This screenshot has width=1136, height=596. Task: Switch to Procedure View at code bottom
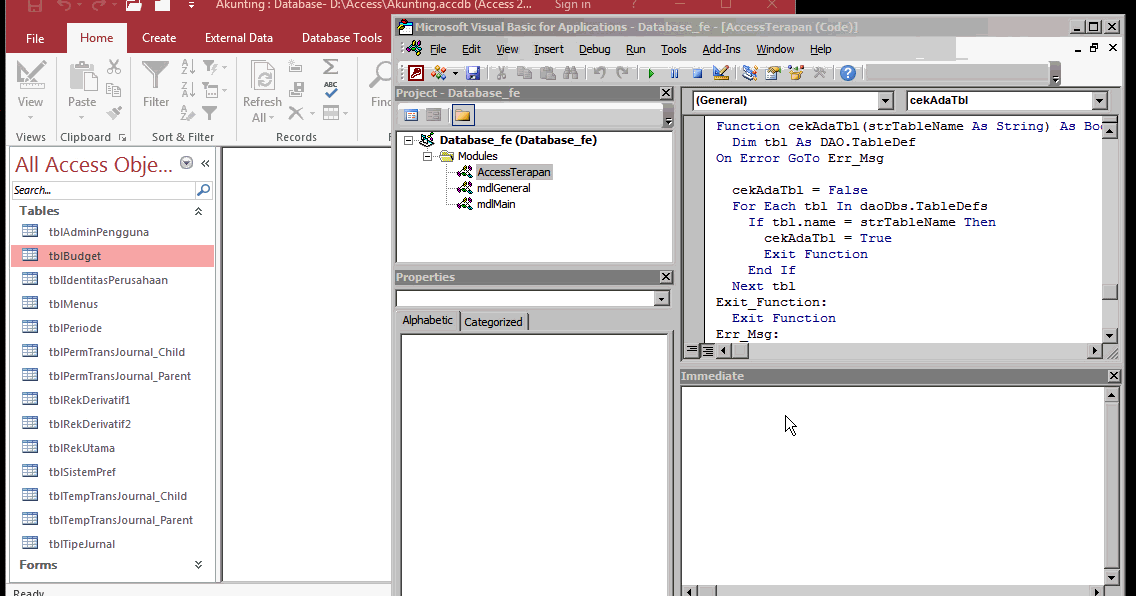tap(692, 351)
